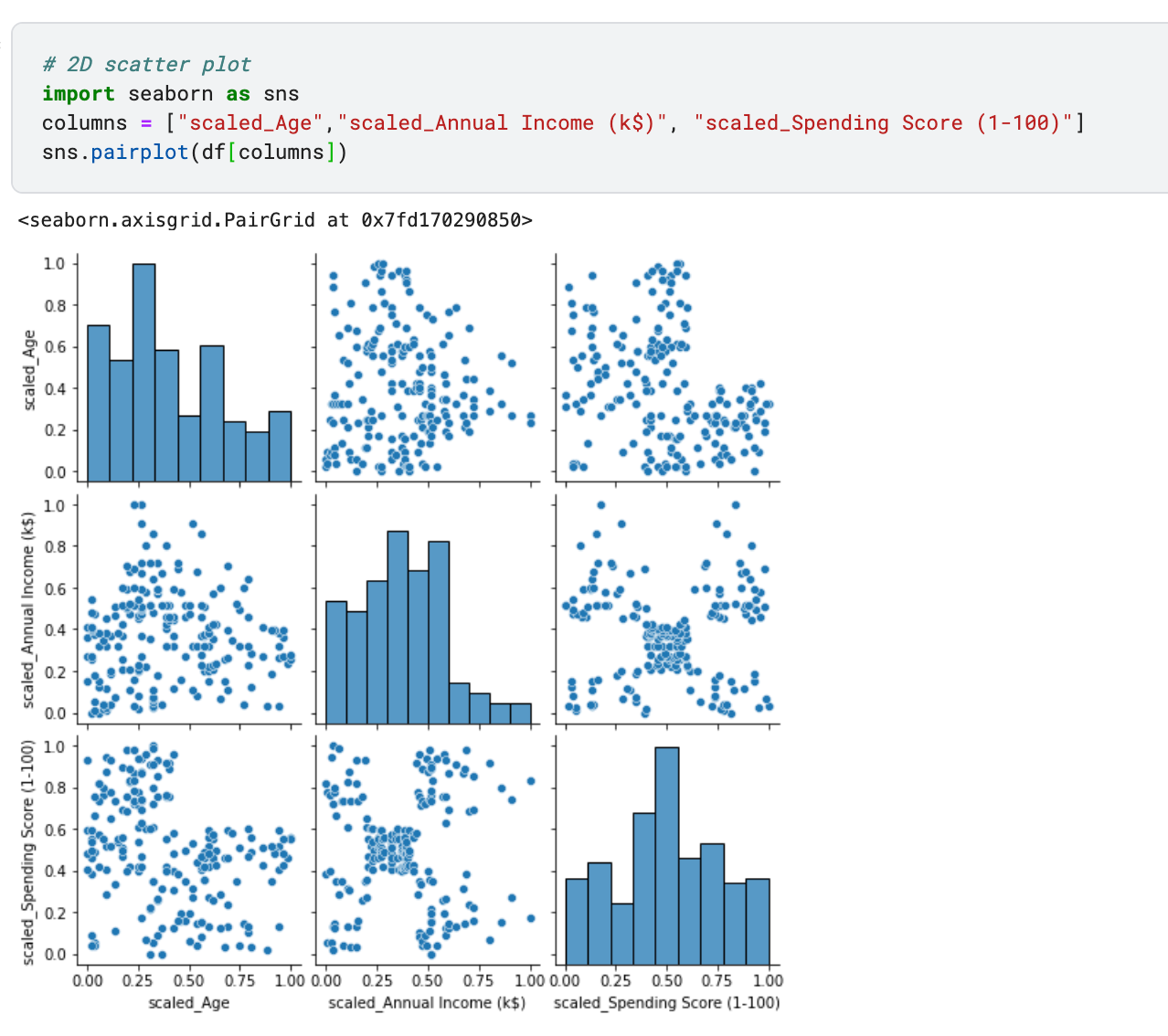Screen dimensions: 1168x1036
Task: Click the 'scaled_Spending Score (1-100)' string in the code
Action: 882,122
